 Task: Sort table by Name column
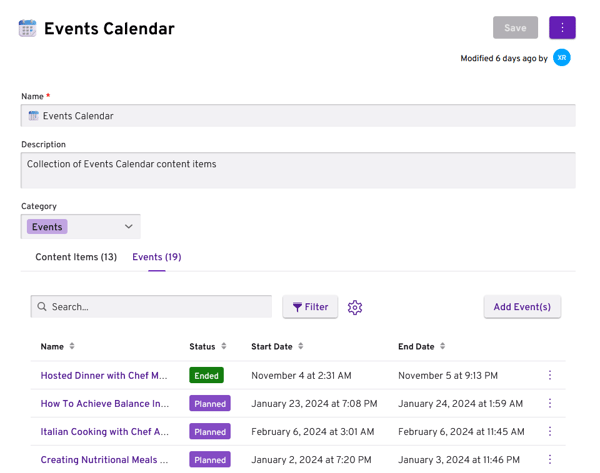click(x=72, y=347)
